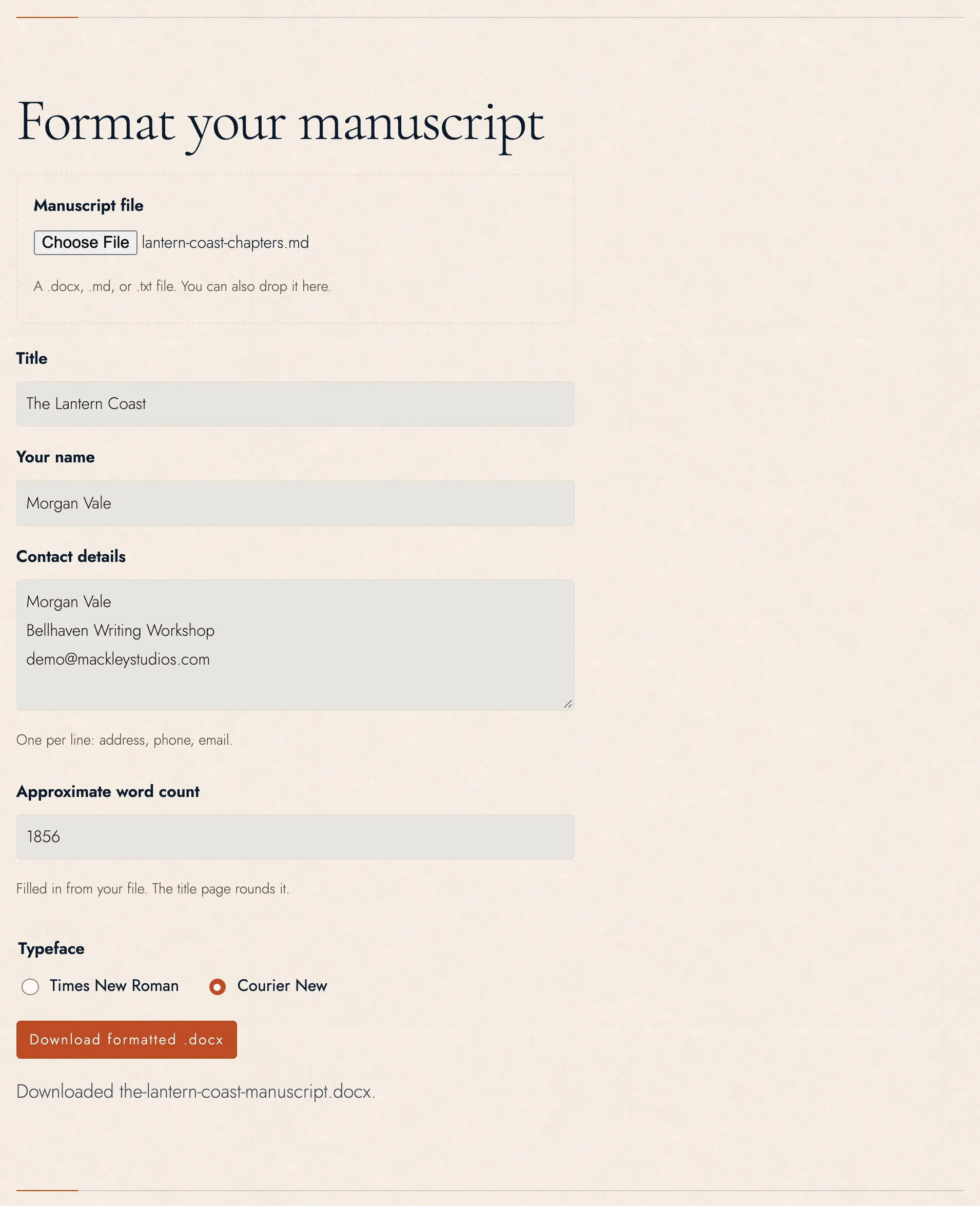Click the Downloaded the-lantern-coast-manuscript.docx status message

196,1092
